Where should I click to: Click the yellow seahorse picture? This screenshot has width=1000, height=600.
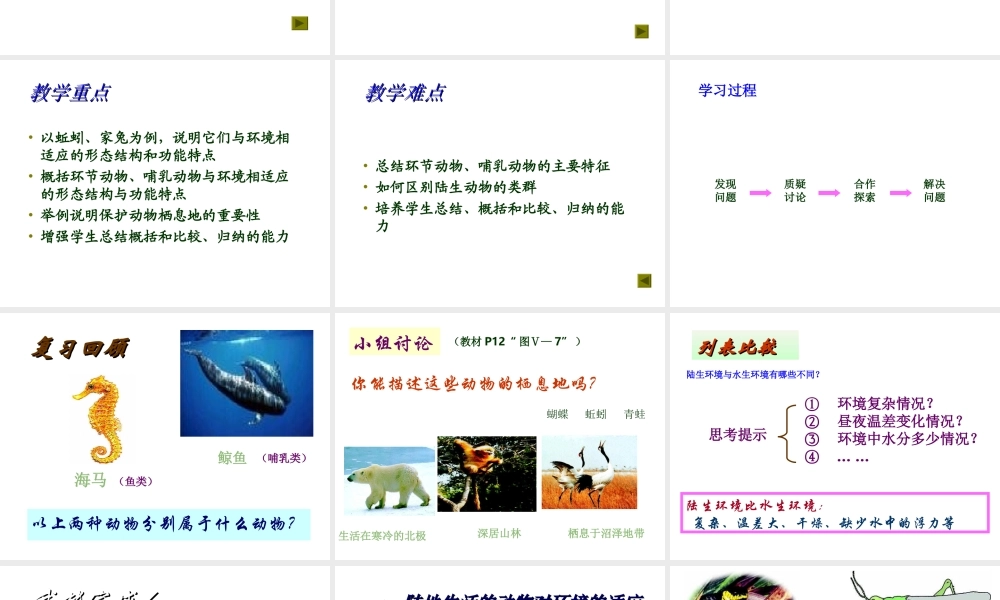pos(100,419)
